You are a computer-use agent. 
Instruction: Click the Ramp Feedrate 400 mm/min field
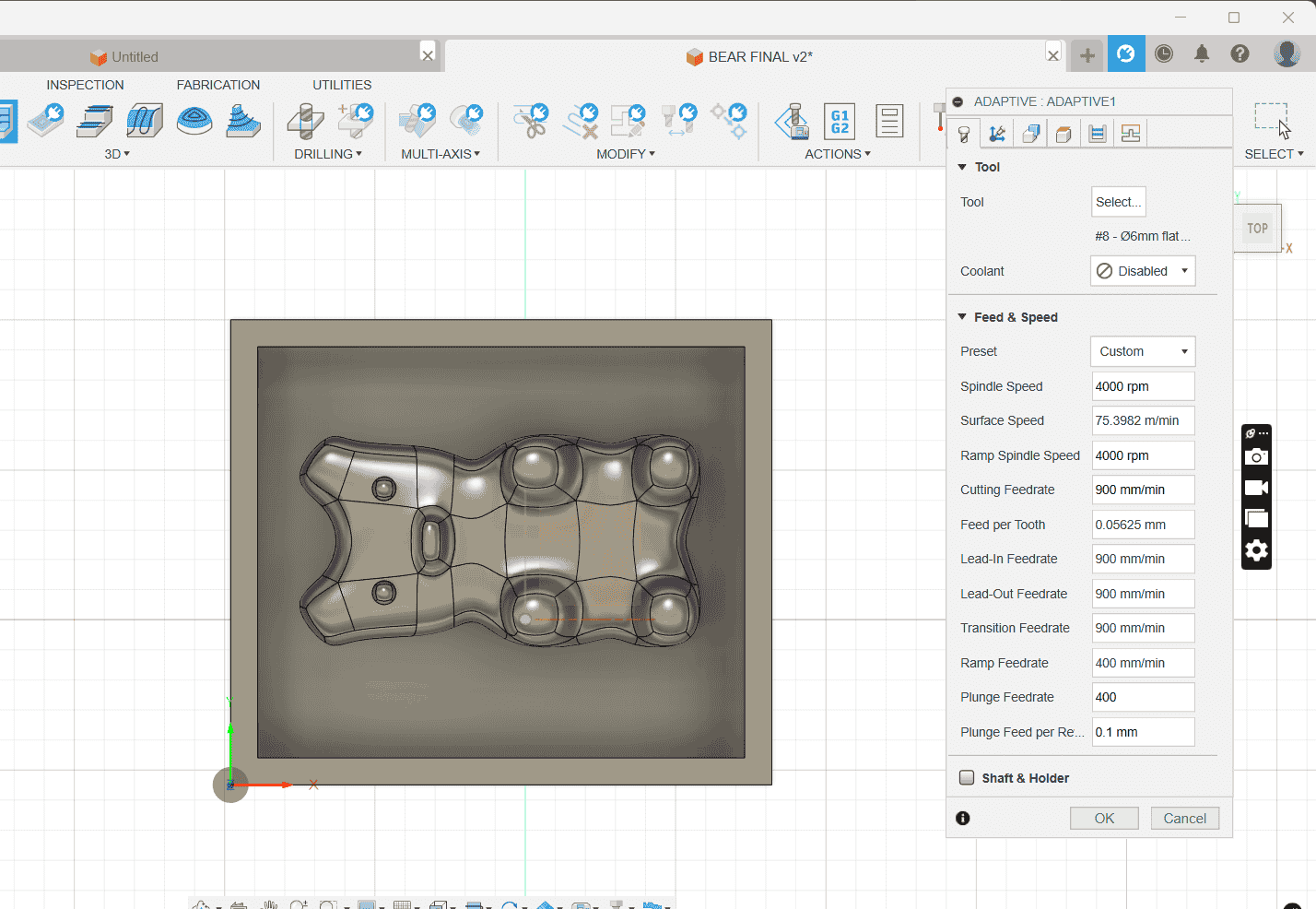pyautogui.click(x=1143, y=663)
